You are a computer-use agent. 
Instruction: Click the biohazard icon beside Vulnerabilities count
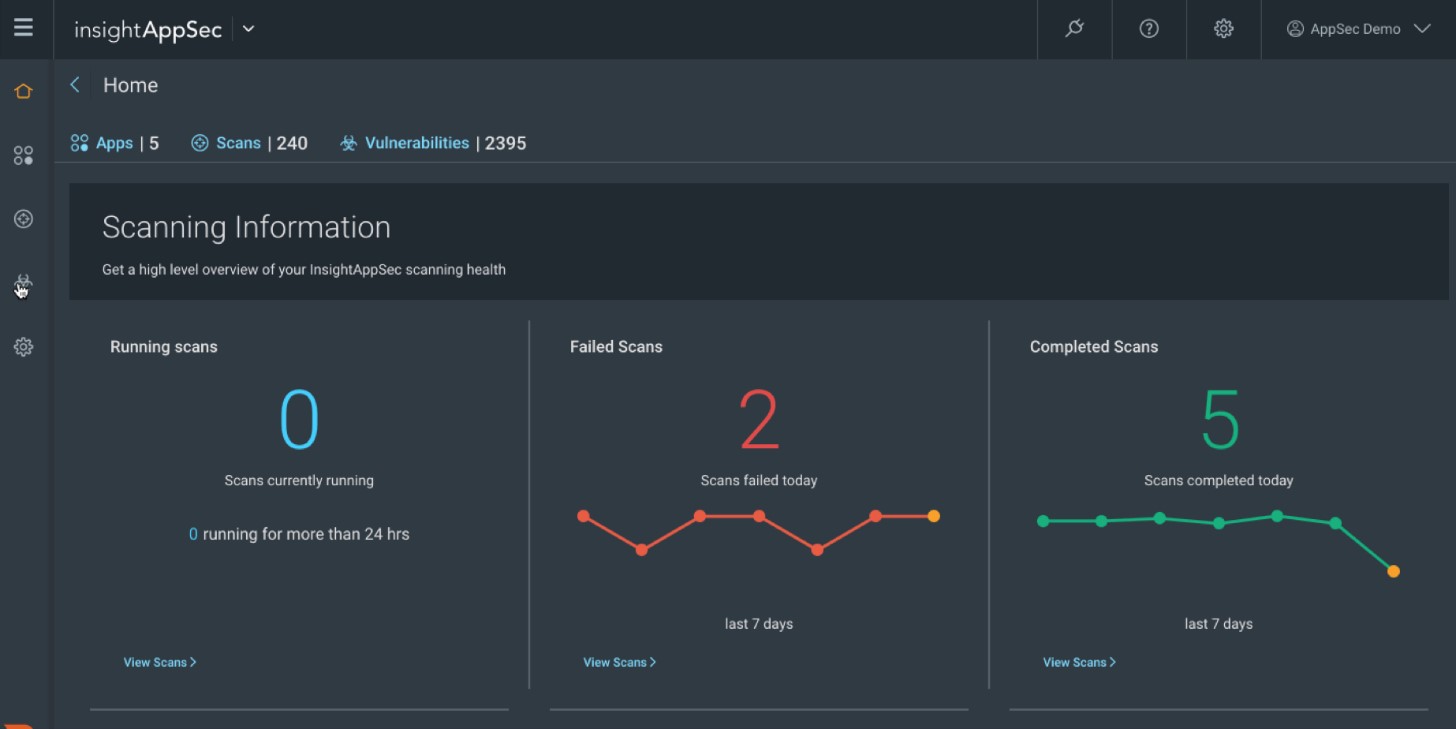[348, 142]
